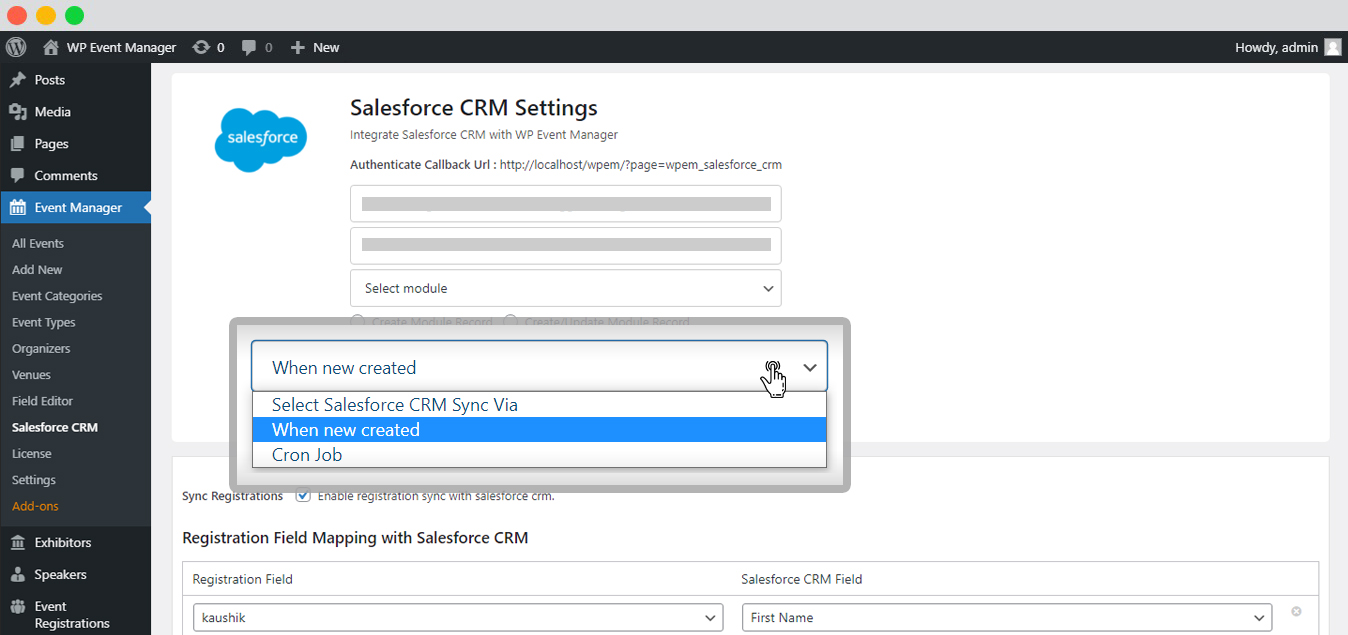Click the Pages sidebar icon

(18, 144)
